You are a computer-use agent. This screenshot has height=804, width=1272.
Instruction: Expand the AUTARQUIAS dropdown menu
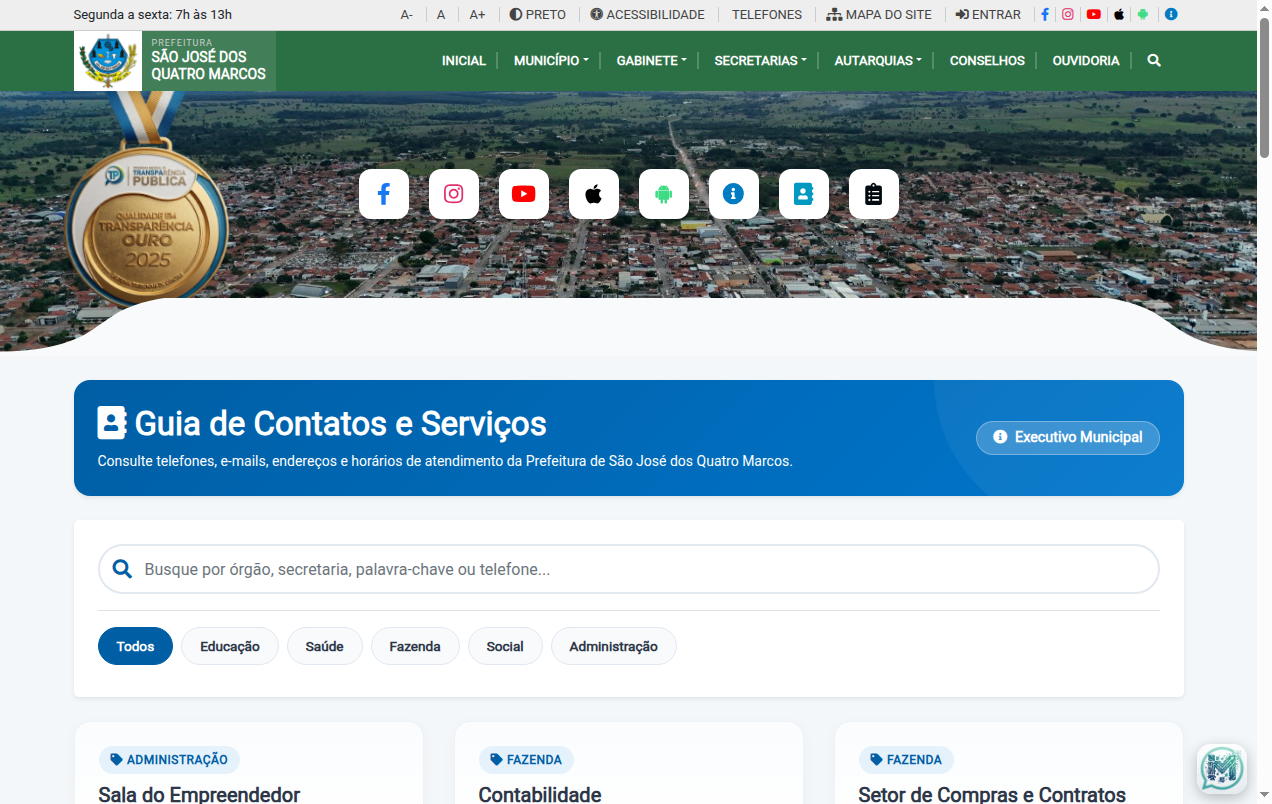pos(878,61)
